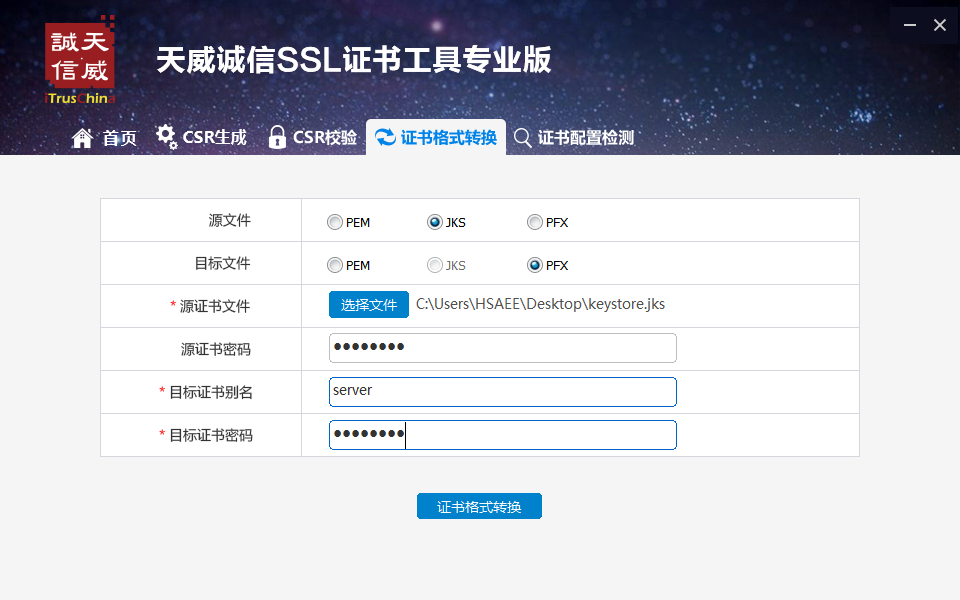Click the 源证书密码 label
Screen dimensions: 960x600
click(x=216, y=349)
